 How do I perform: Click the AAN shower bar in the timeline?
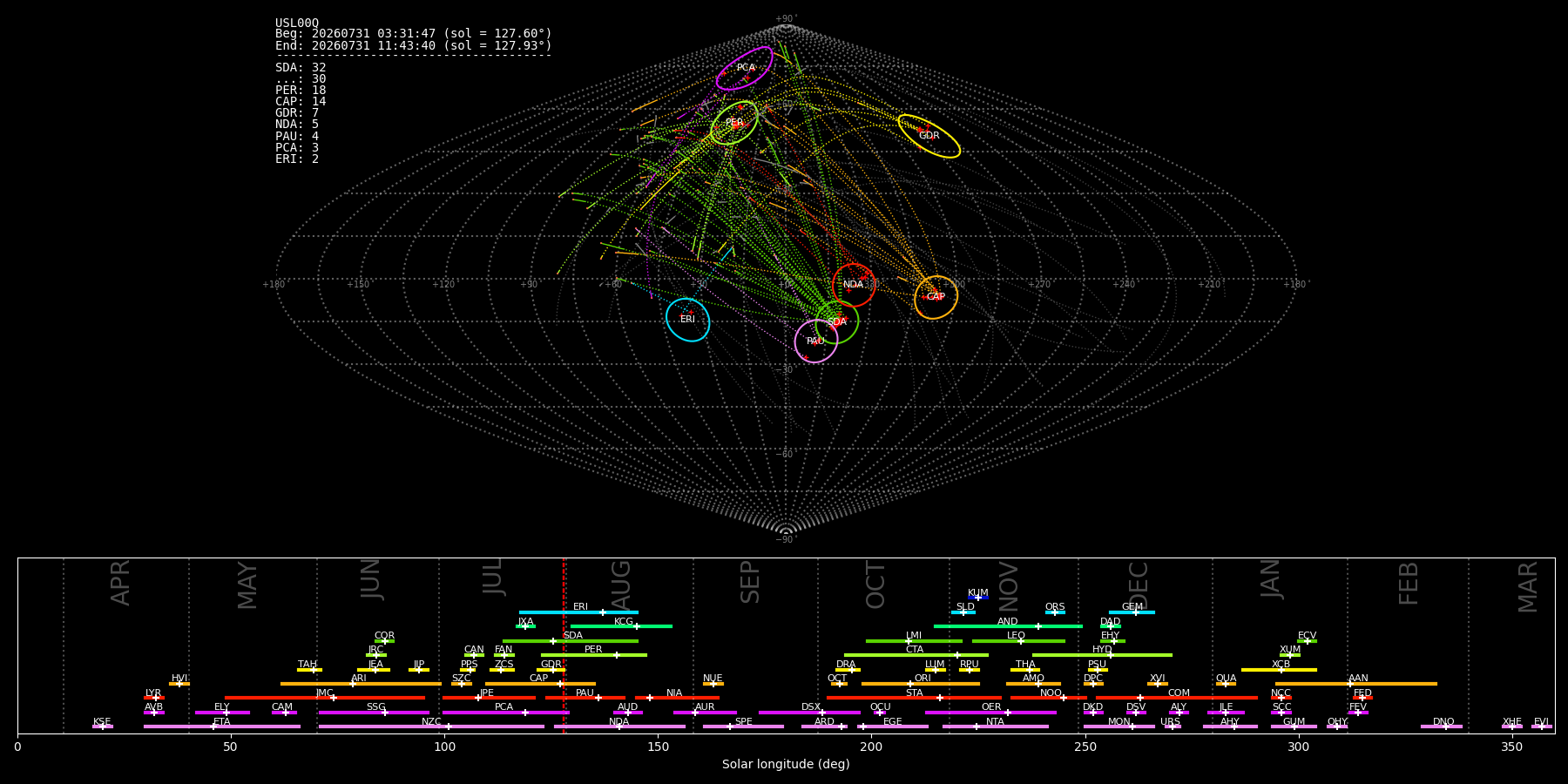pyautogui.click(x=1356, y=684)
